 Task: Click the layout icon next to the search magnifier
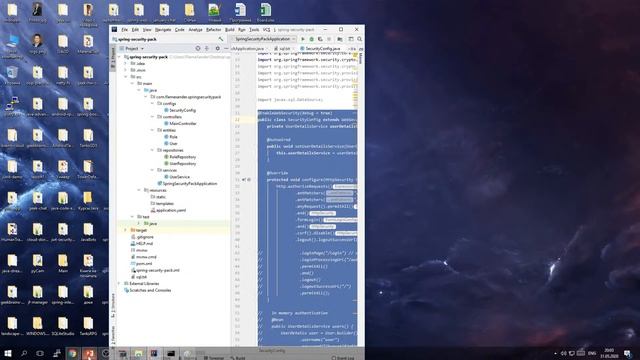pyautogui.click(x=351, y=39)
